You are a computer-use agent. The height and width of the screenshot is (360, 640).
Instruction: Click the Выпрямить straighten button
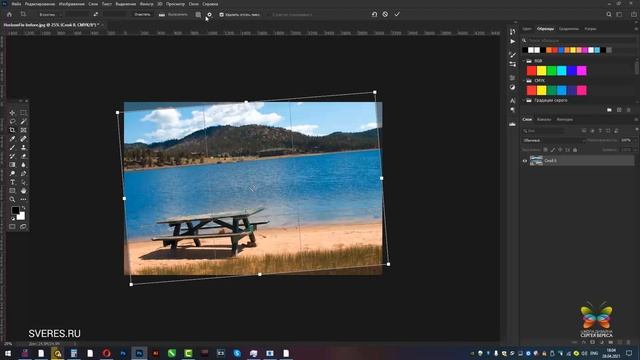(x=173, y=14)
